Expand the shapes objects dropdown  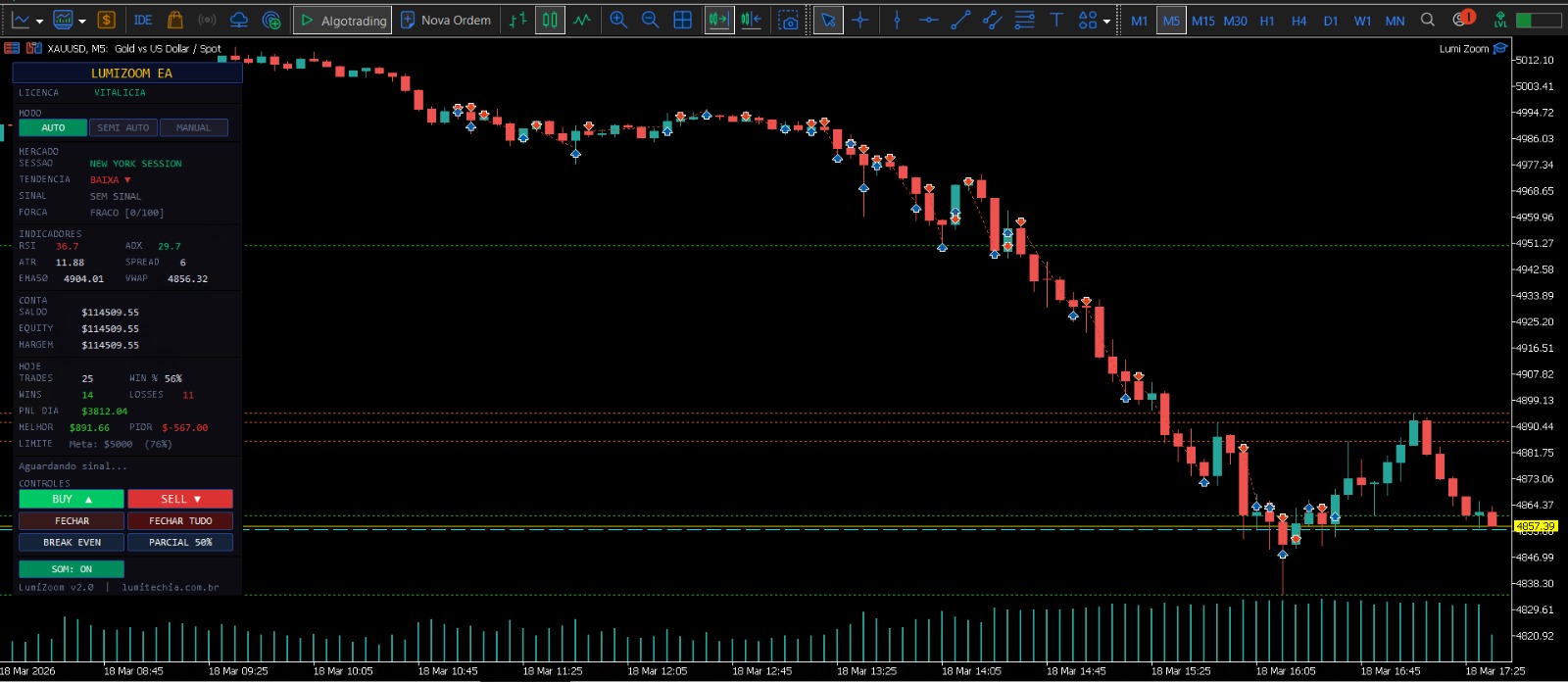pyautogui.click(x=1107, y=21)
